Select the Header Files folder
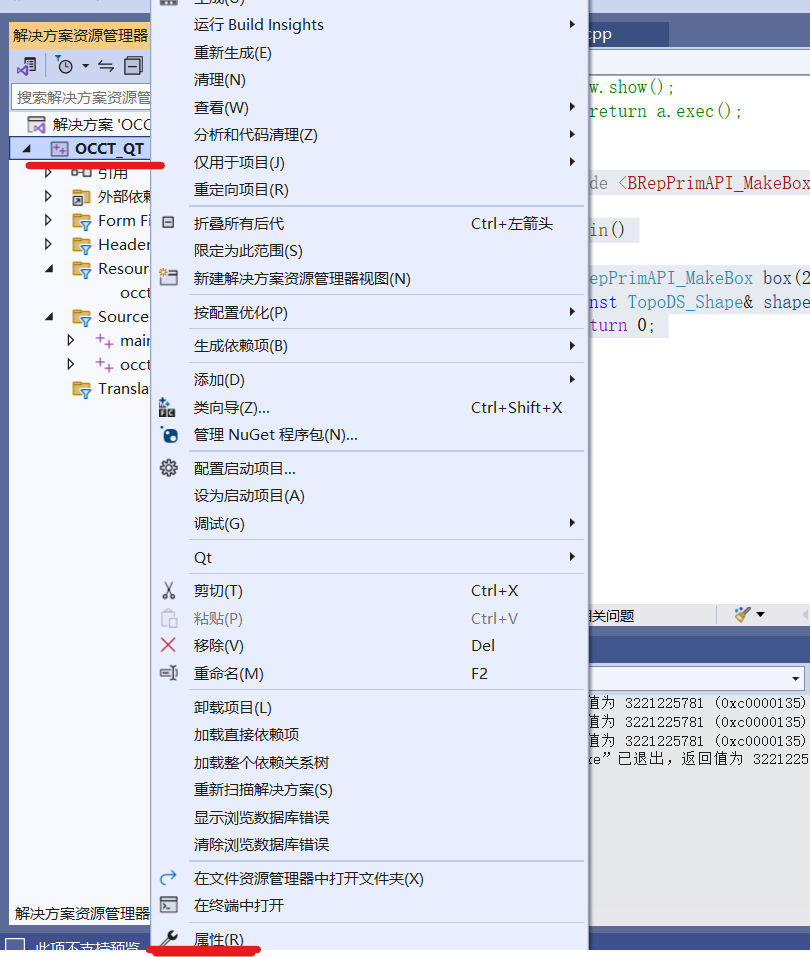Screen dimensions: 810x957 (110, 245)
